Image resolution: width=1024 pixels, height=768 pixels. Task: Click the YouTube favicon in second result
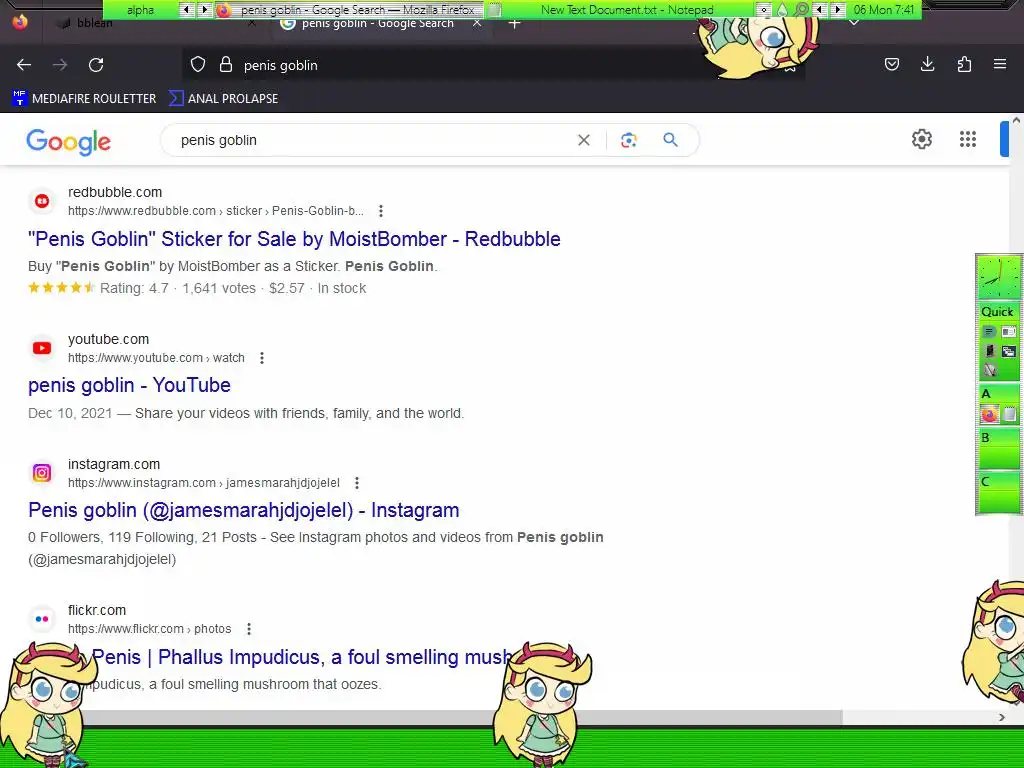coord(42,348)
